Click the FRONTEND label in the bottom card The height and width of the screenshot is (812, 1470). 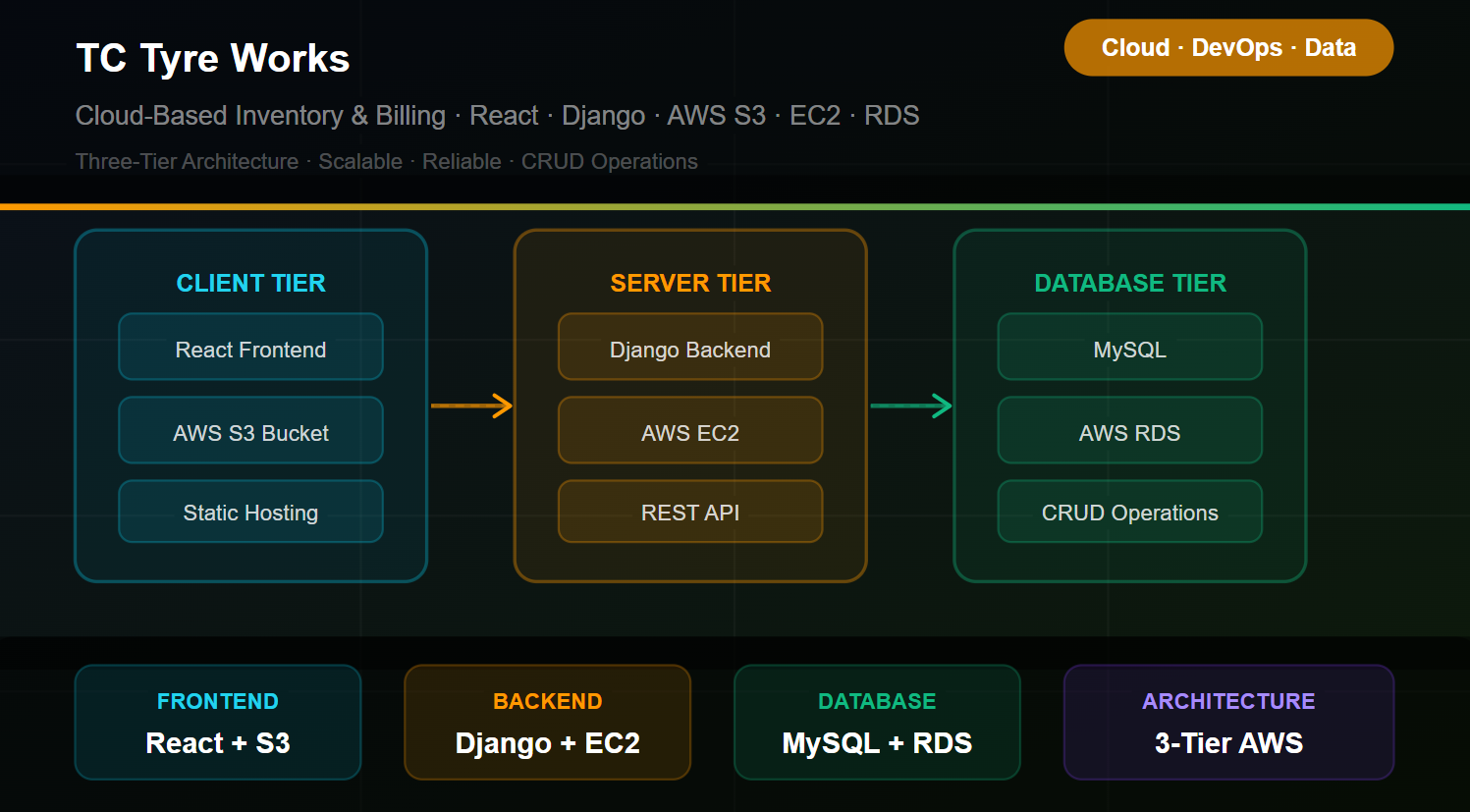click(218, 701)
